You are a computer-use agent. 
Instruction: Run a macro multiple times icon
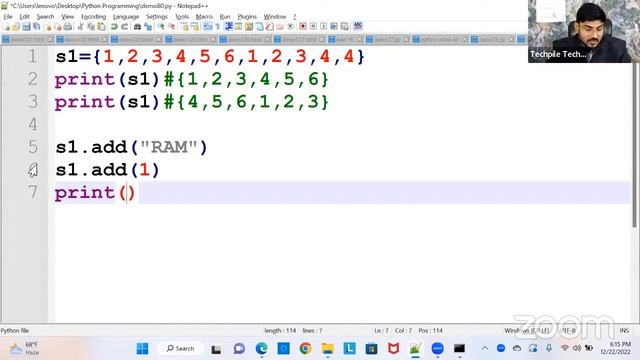coord(334,27)
